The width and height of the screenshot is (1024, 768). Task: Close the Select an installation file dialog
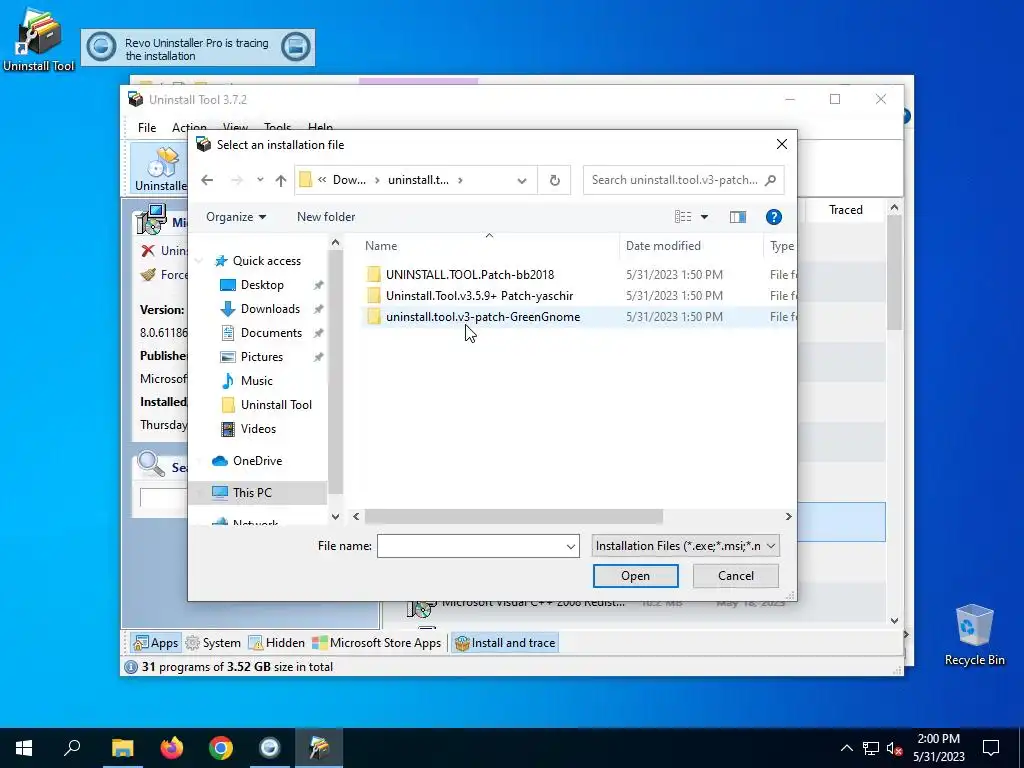[x=782, y=144]
